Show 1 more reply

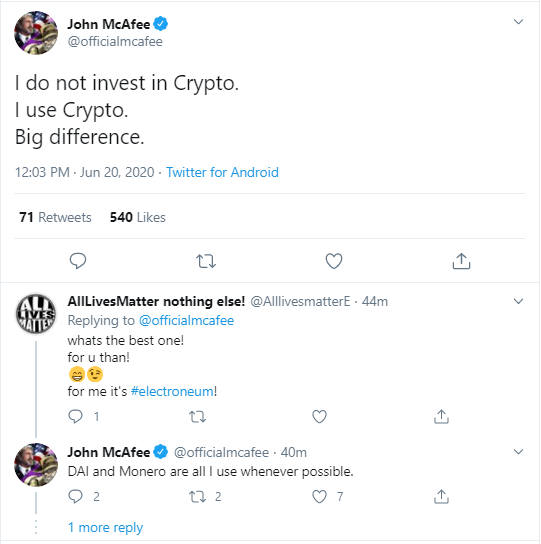[105, 527]
